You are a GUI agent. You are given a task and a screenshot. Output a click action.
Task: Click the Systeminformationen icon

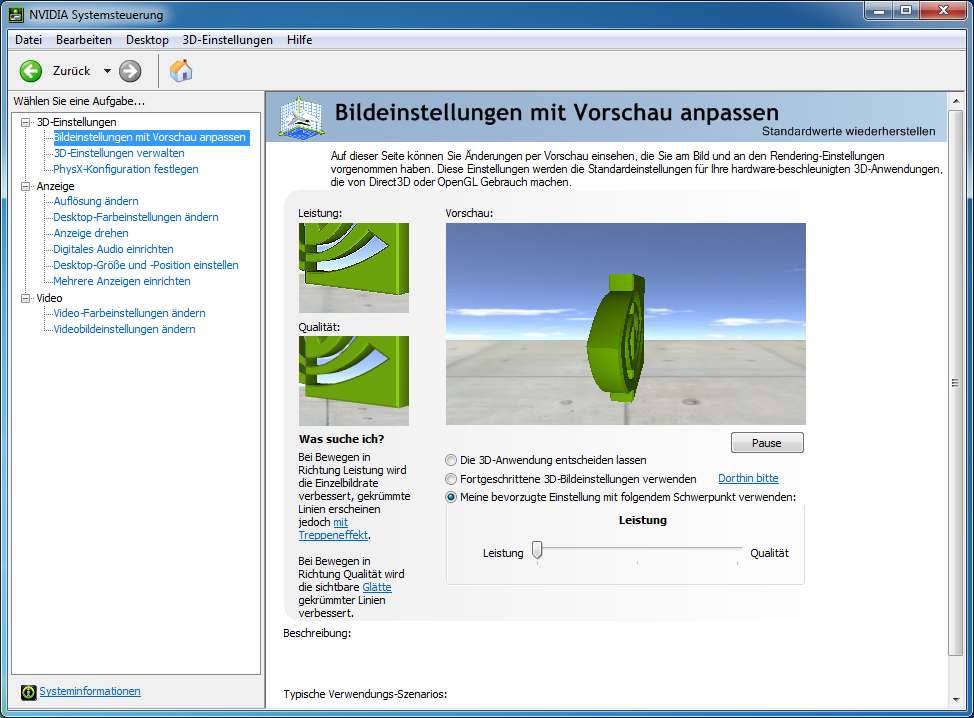click(x=28, y=692)
